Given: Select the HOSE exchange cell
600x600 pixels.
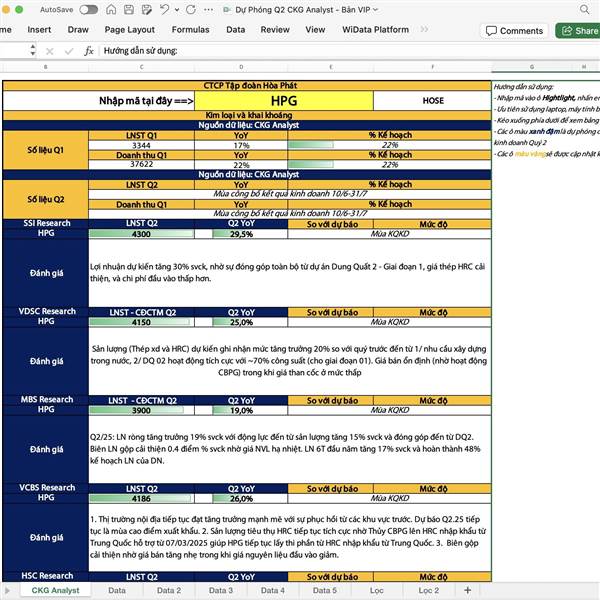Looking at the screenshot, I should [x=432, y=101].
